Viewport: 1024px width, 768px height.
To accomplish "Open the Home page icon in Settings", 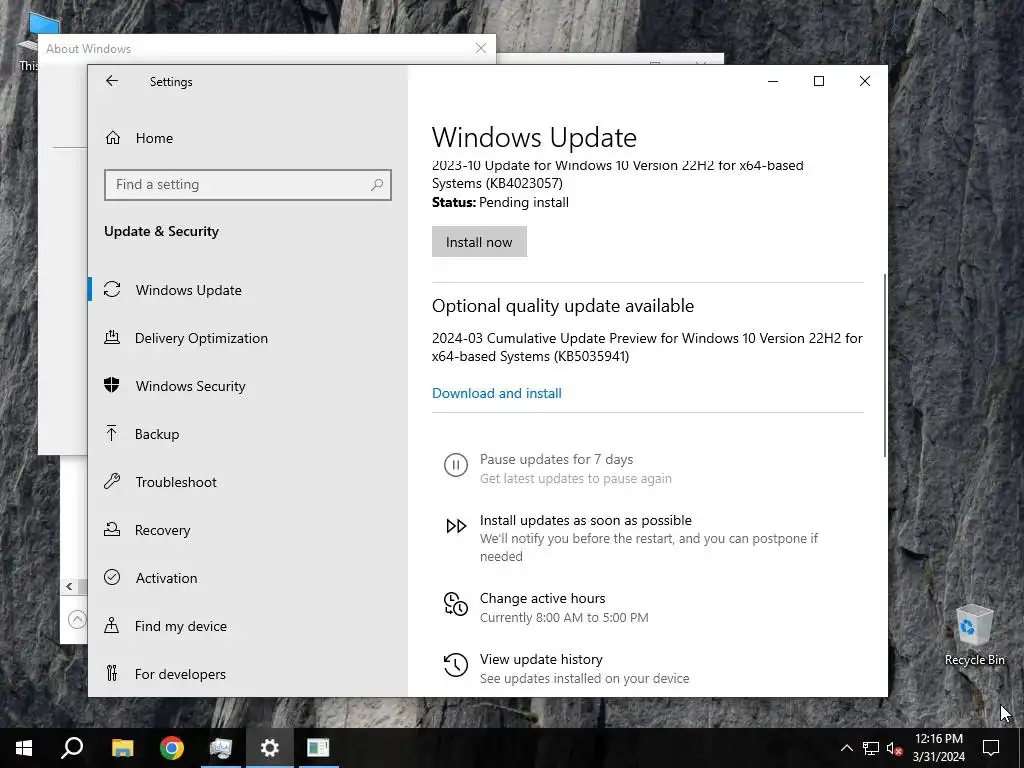I will coord(112,138).
